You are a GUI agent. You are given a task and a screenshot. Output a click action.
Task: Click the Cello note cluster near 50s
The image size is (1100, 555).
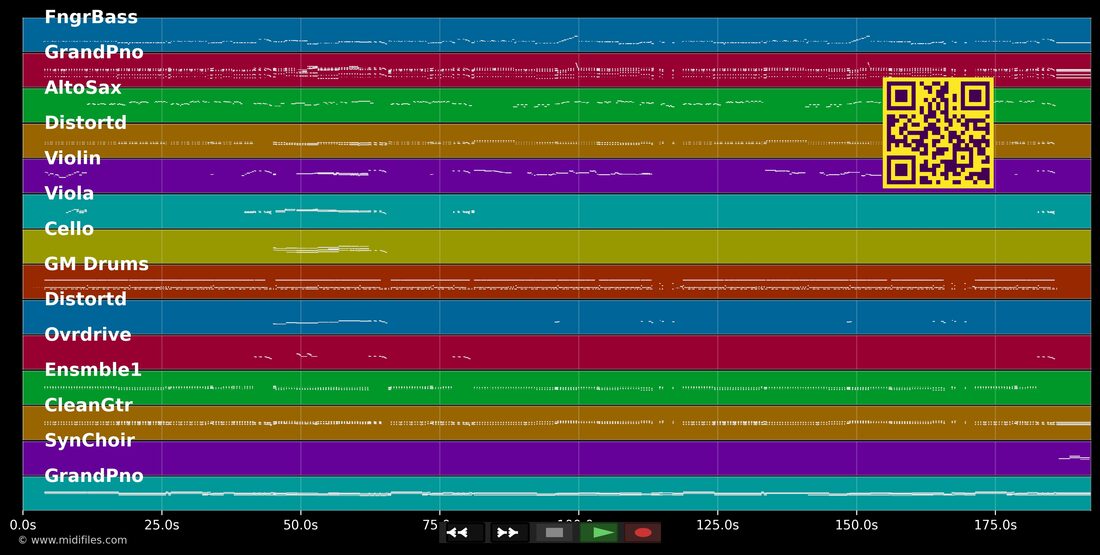click(x=330, y=248)
